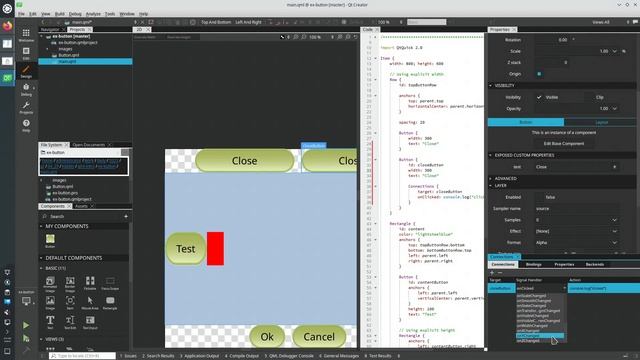Select the Mouse Area component
The image size is (640, 360).
(x=90, y=303)
